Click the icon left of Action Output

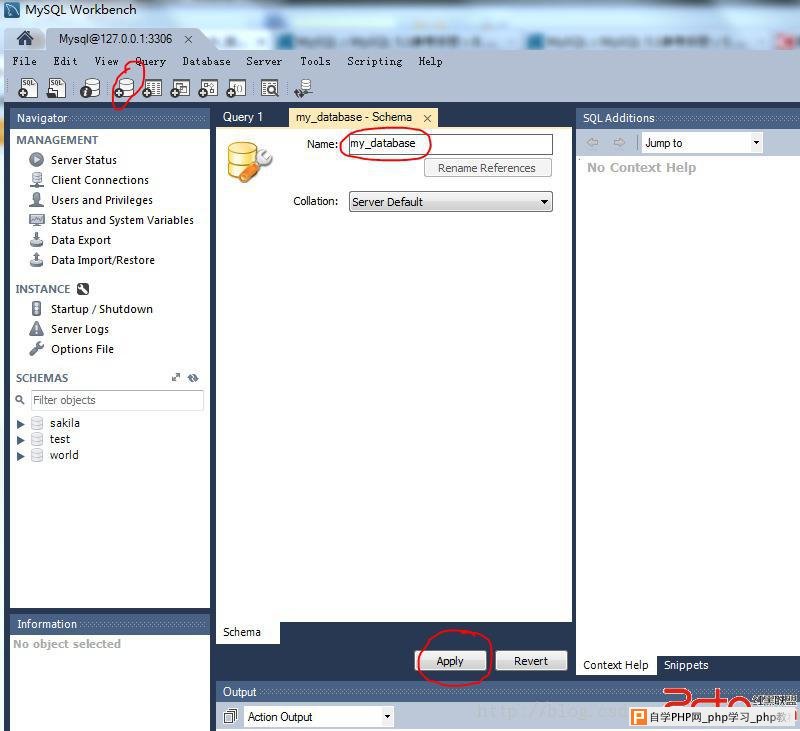[x=230, y=717]
